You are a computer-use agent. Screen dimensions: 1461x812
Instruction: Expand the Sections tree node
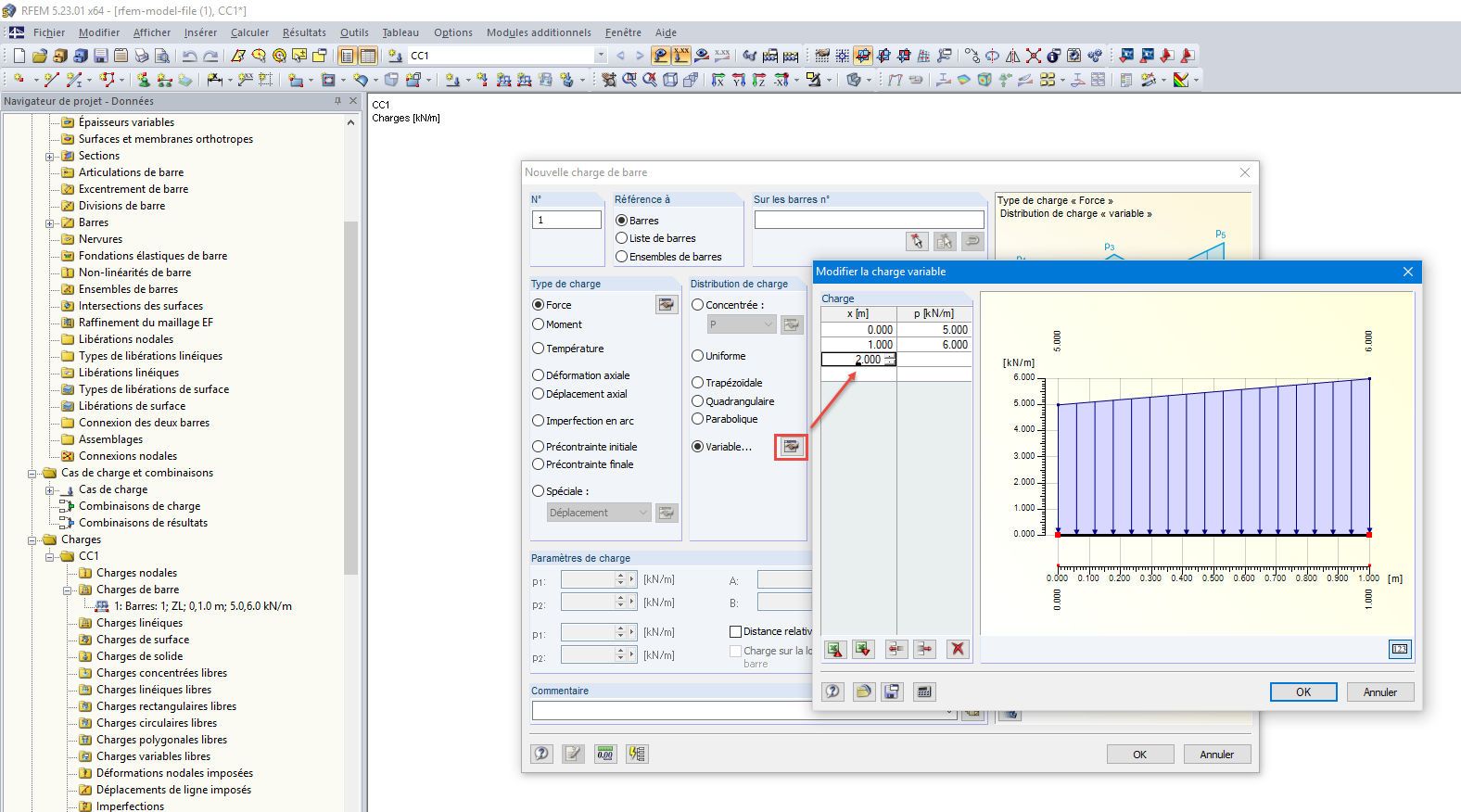(x=50, y=157)
